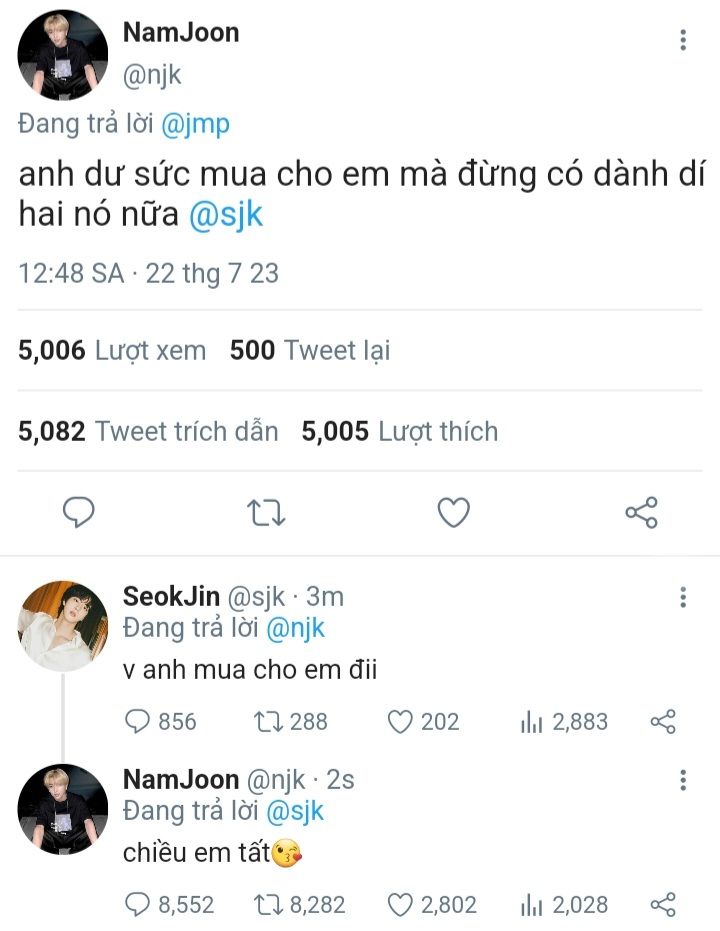Open reply on SeokJin's tweet

pyautogui.click(x=138, y=721)
